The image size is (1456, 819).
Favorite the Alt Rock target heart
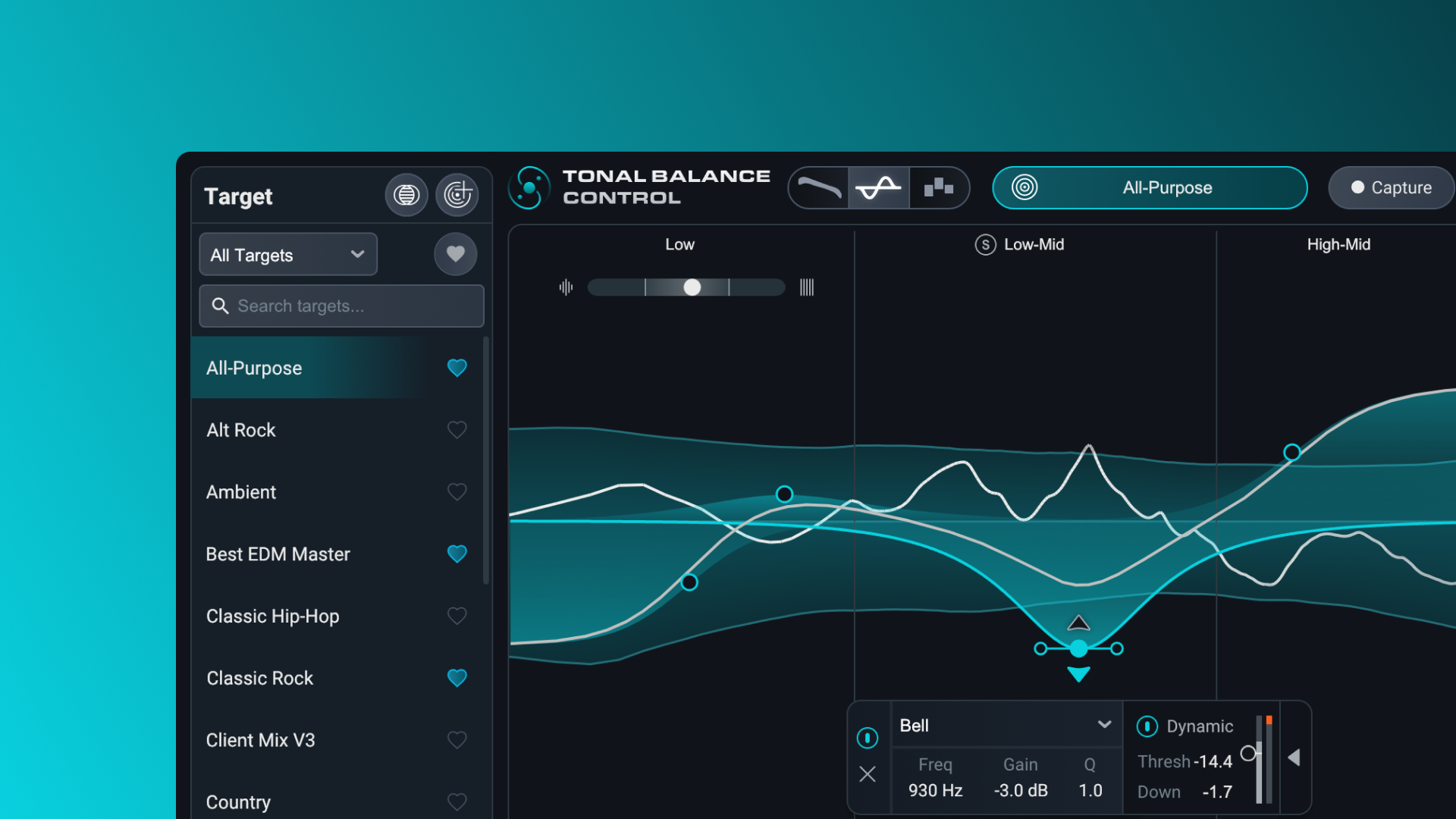click(457, 430)
